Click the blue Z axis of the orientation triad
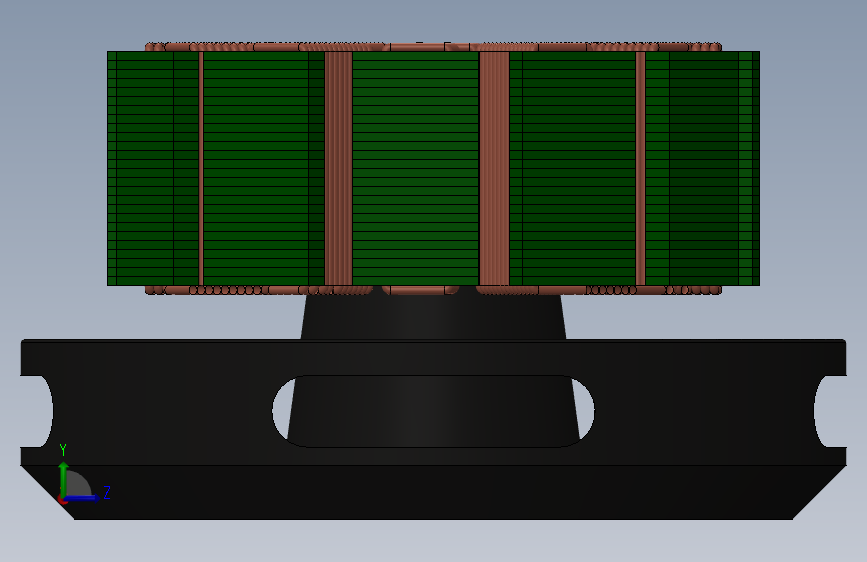This screenshot has height=562, width=867. coord(83,498)
